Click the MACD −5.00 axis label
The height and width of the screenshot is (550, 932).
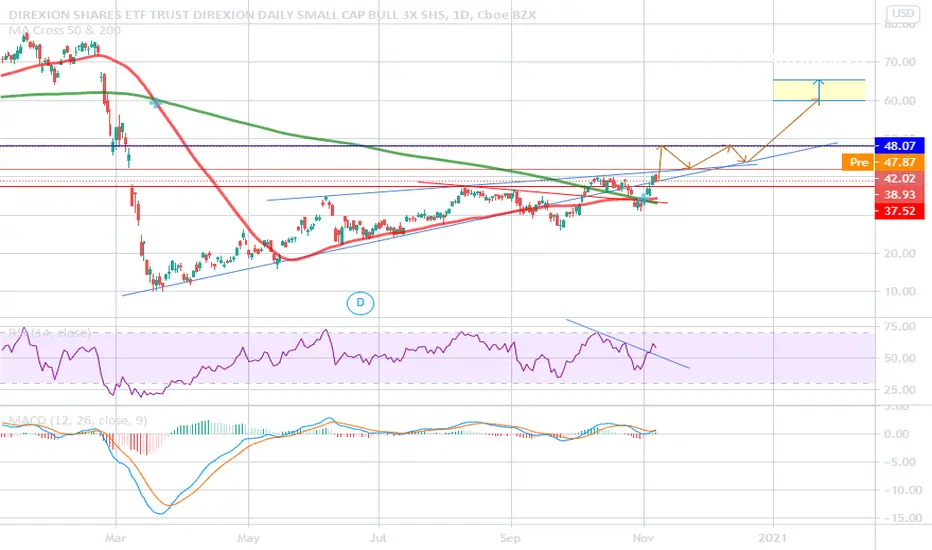pyautogui.click(x=899, y=462)
